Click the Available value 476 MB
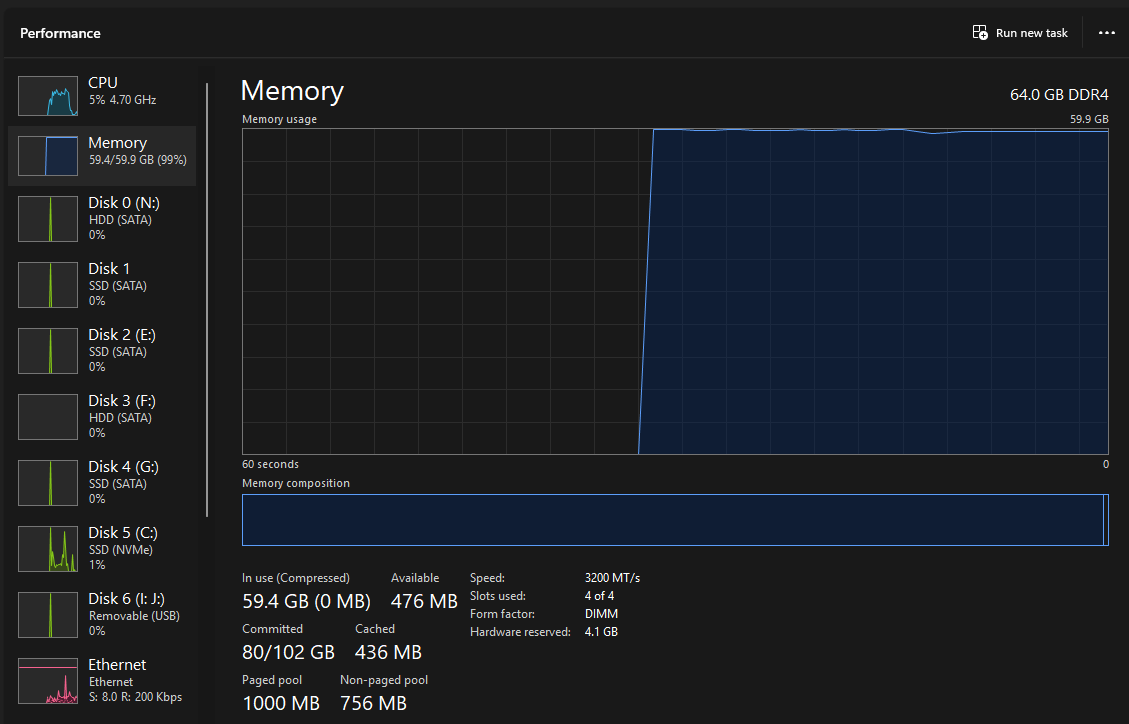This screenshot has width=1129, height=724. [x=424, y=601]
